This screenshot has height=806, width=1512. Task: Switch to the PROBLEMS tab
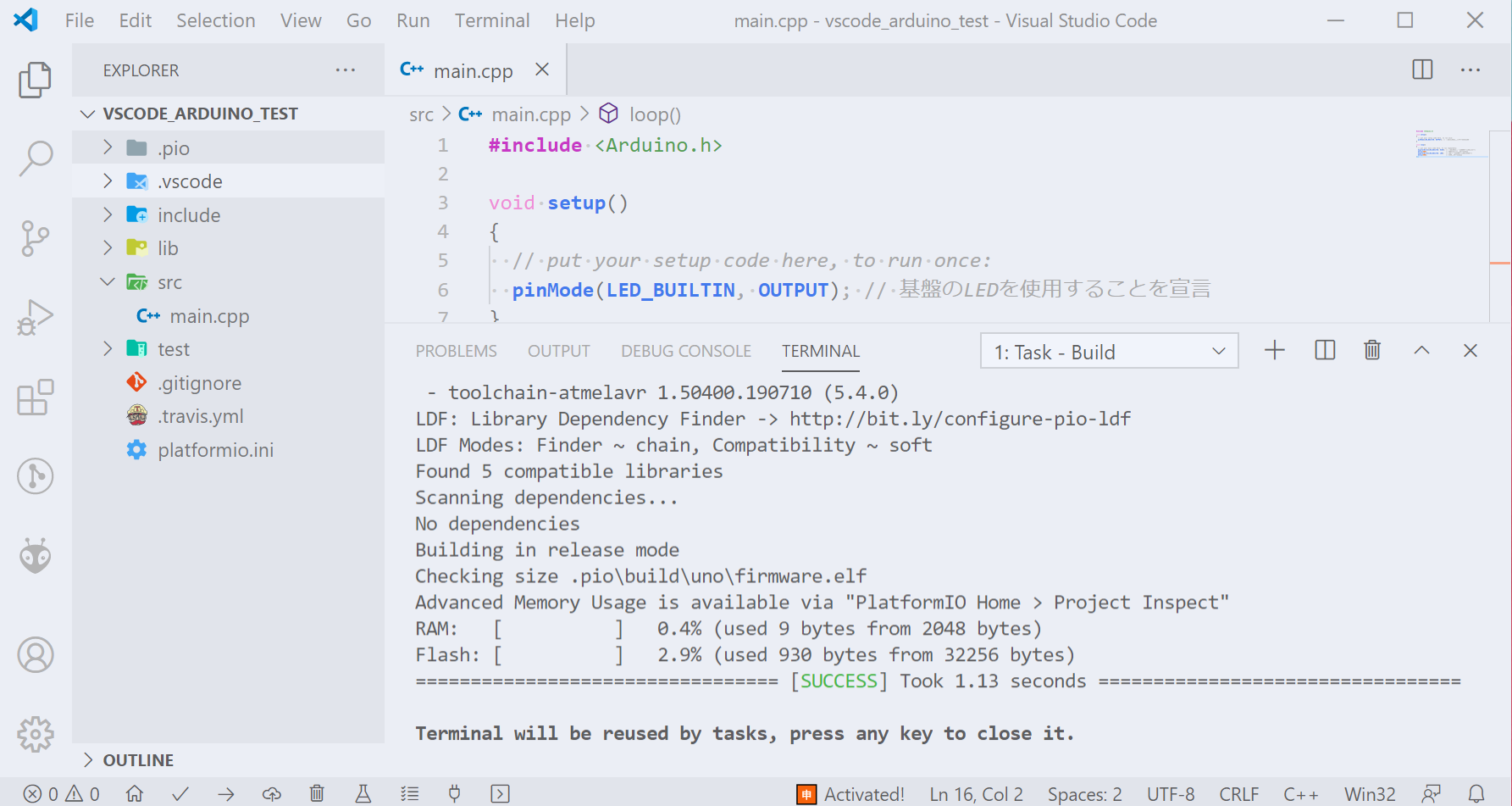[x=457, y=351]
